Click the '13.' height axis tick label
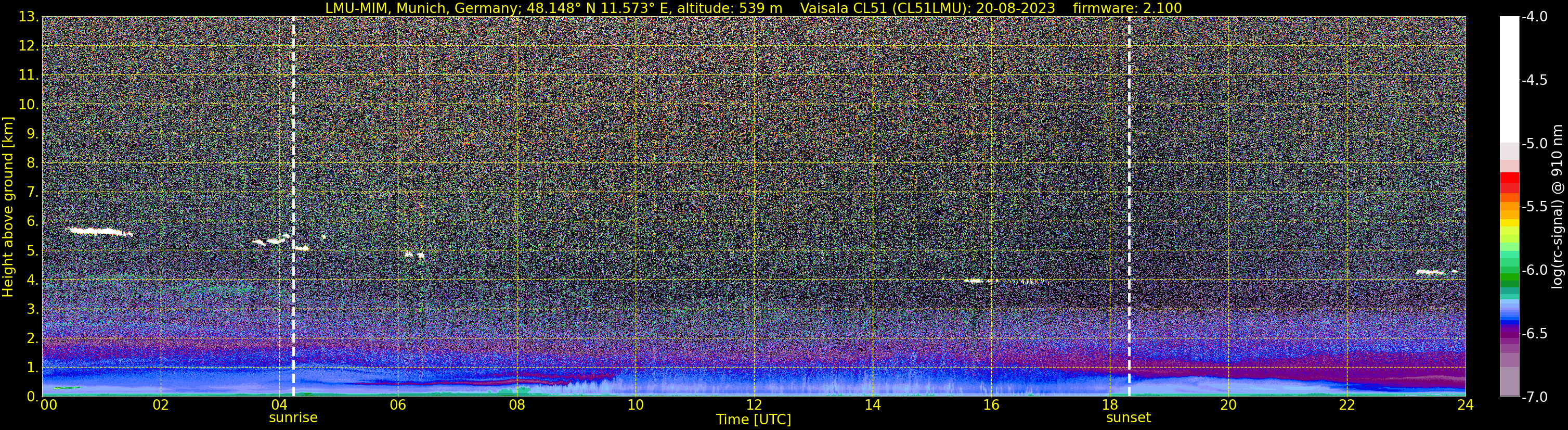 point(29,17)
